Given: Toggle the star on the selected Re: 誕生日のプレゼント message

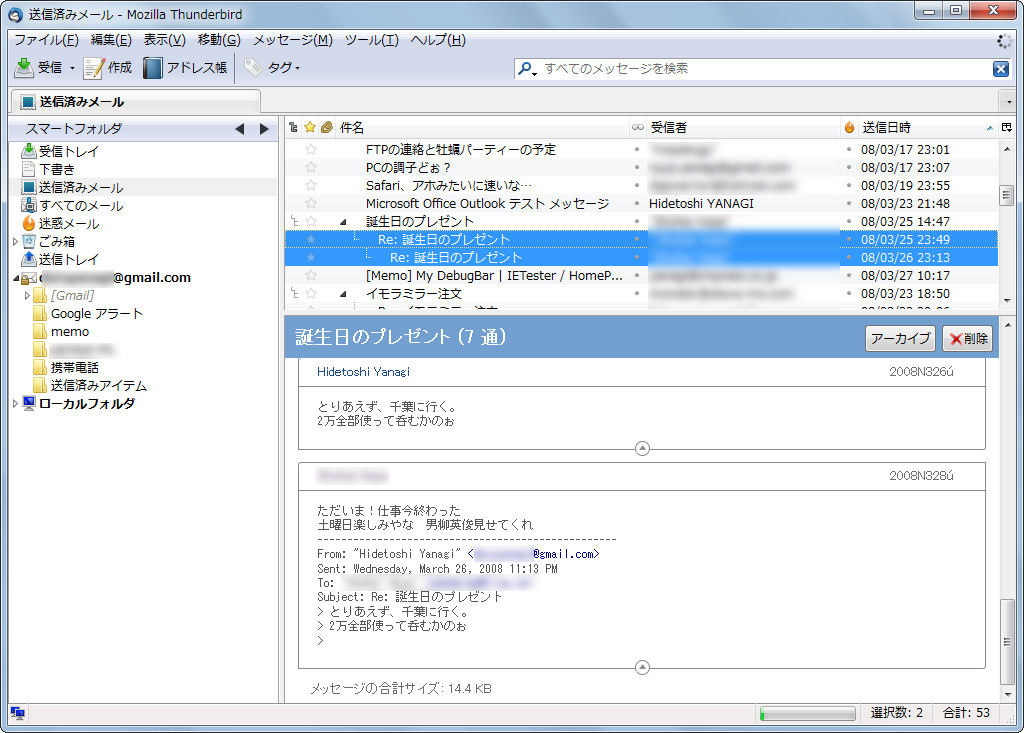Looking at the screenshot, I should 311,239.
